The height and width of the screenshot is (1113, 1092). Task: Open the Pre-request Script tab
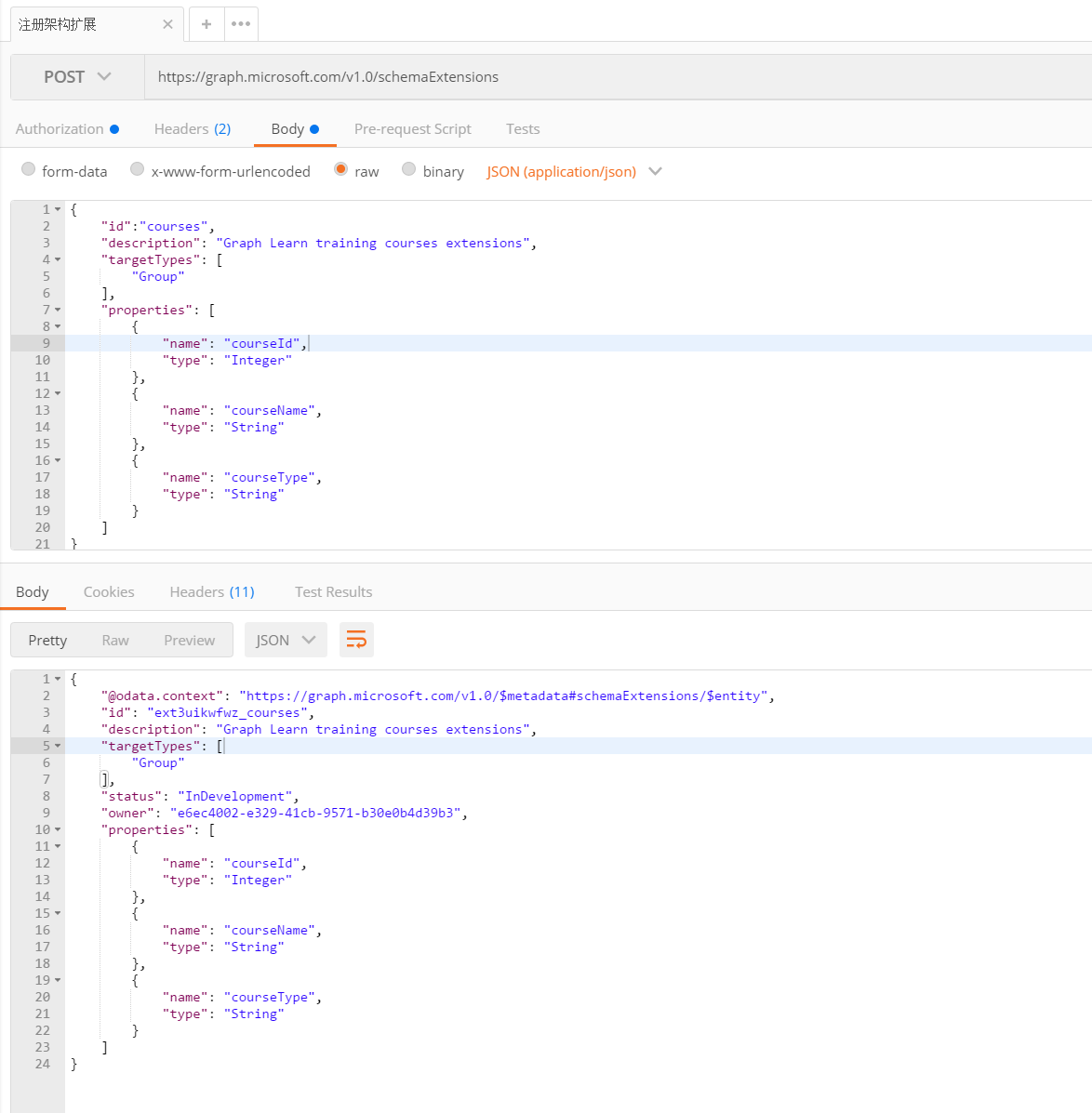pos(412,129)
